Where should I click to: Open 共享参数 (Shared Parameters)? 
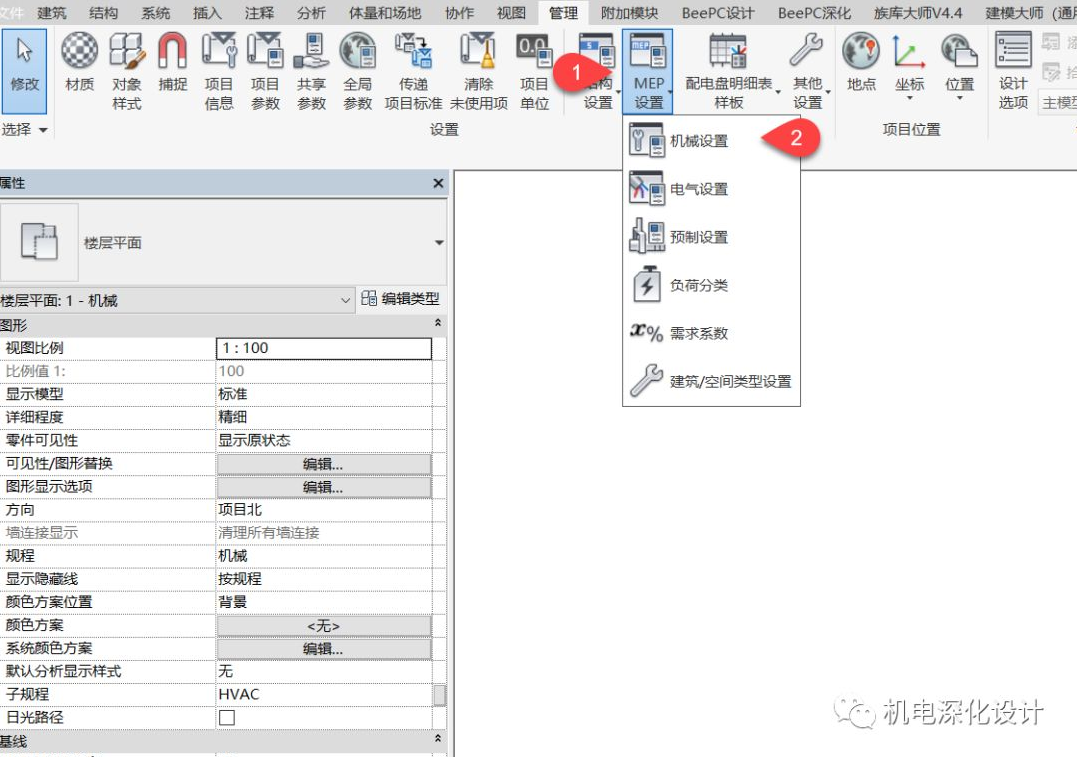click(x=311, y=71)
